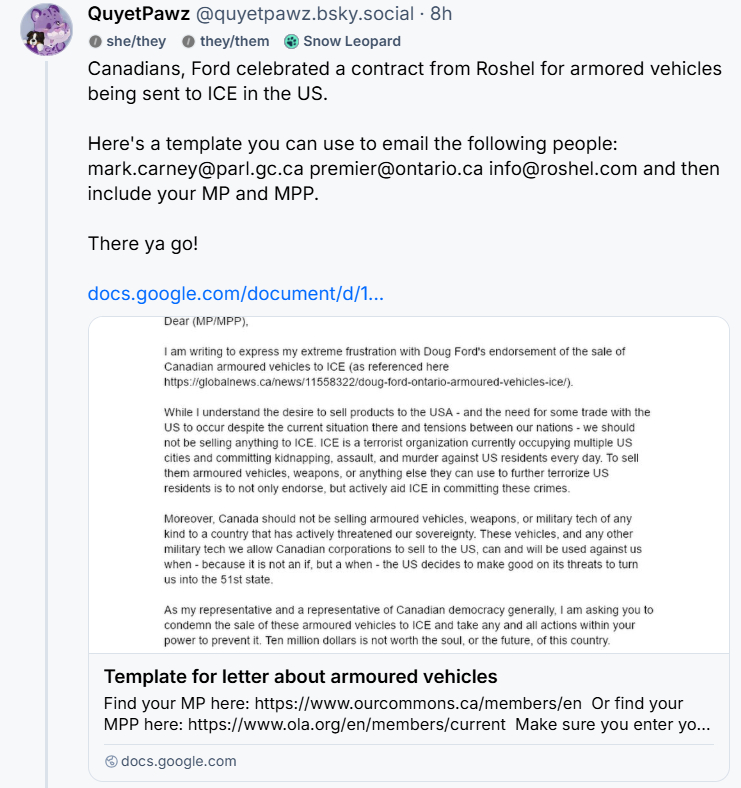Click the paw icon beside Snow Leopard
741x788 pixels.
(291, 42)
